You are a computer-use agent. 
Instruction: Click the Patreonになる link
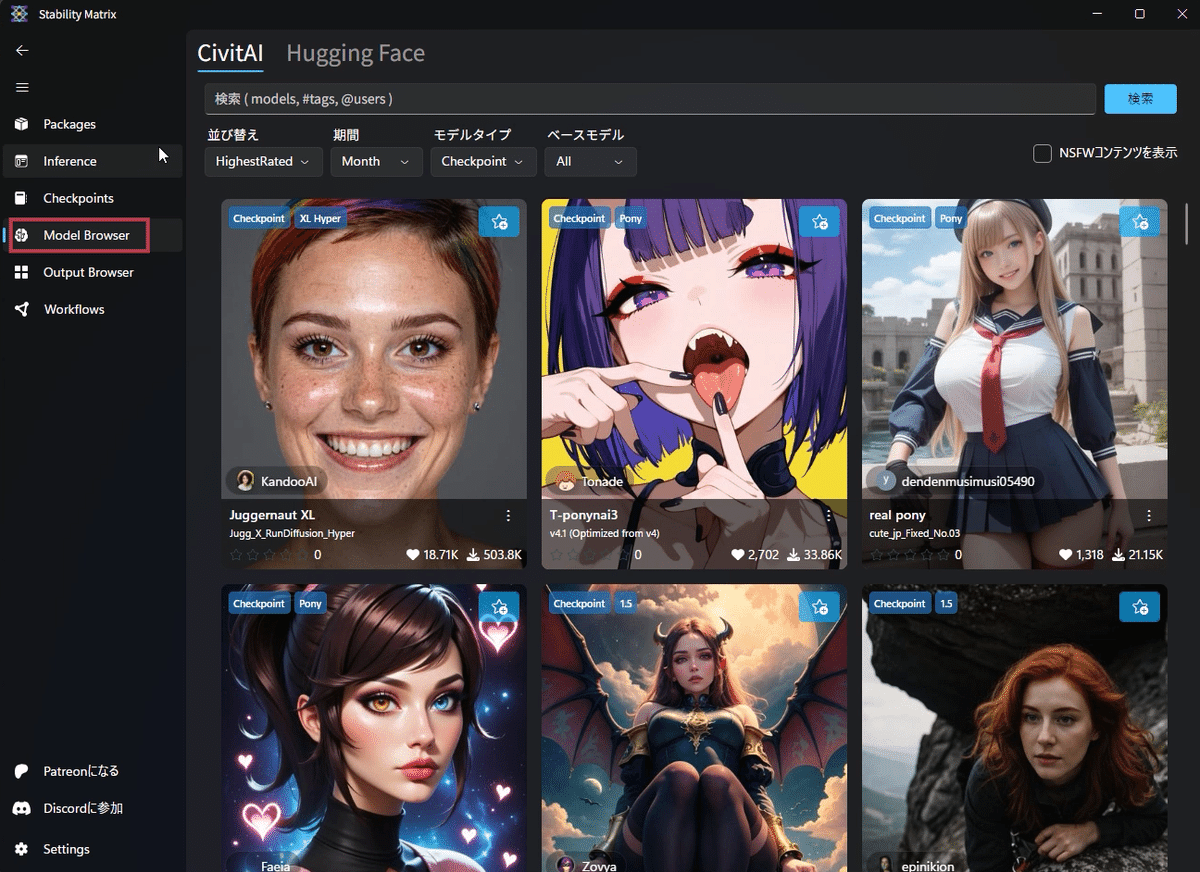tap(81, 771)
